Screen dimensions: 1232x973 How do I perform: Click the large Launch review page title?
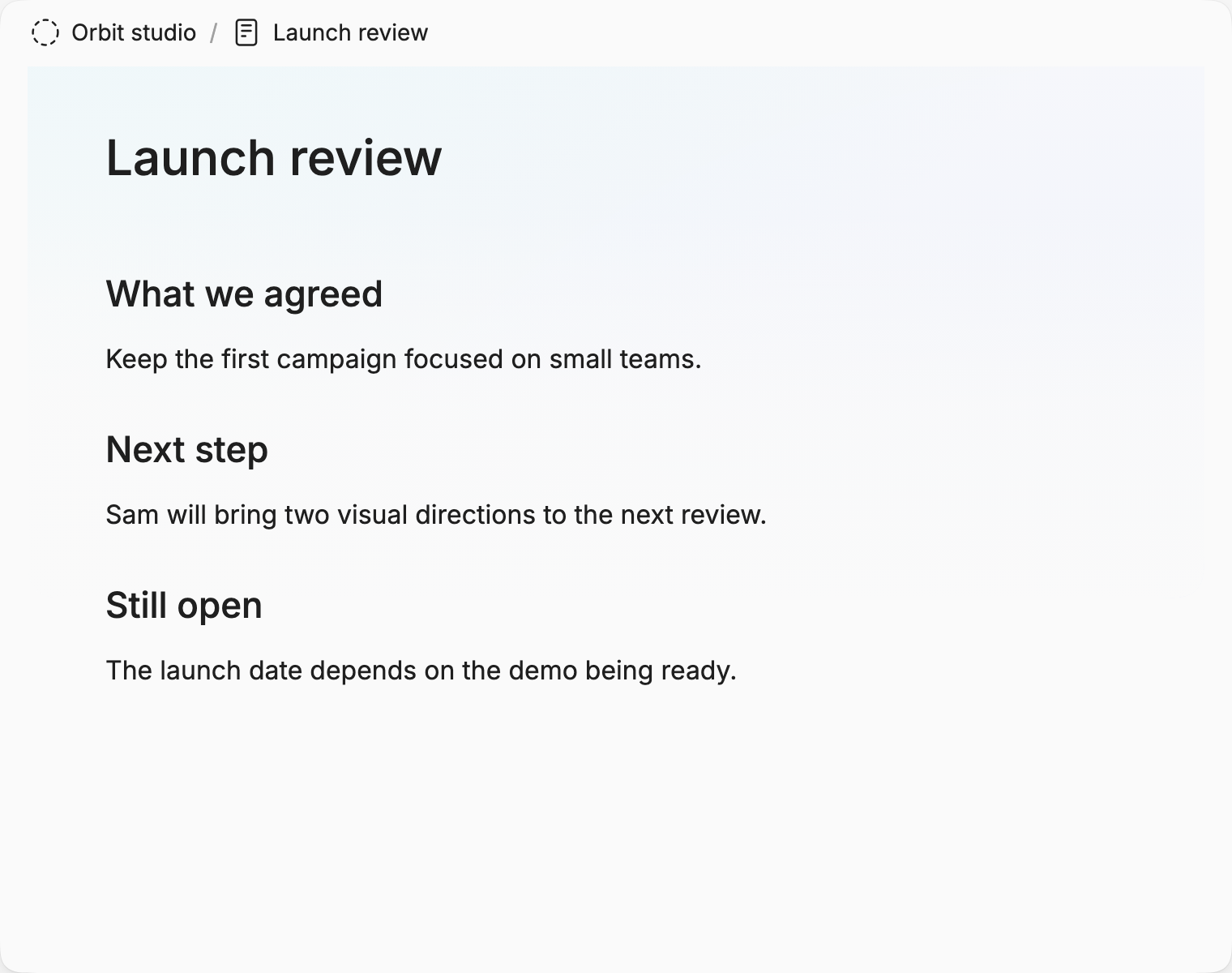[274, 157]
